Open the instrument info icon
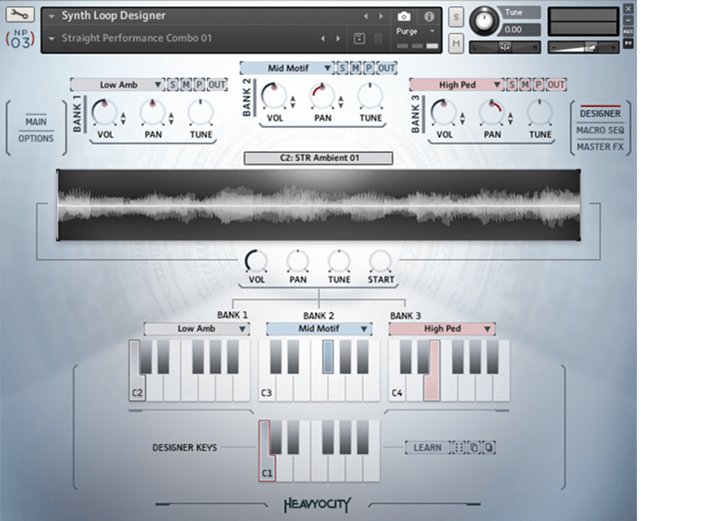This screenshot has height=521, width=710. pyautogui.click(x=429, y=17)
